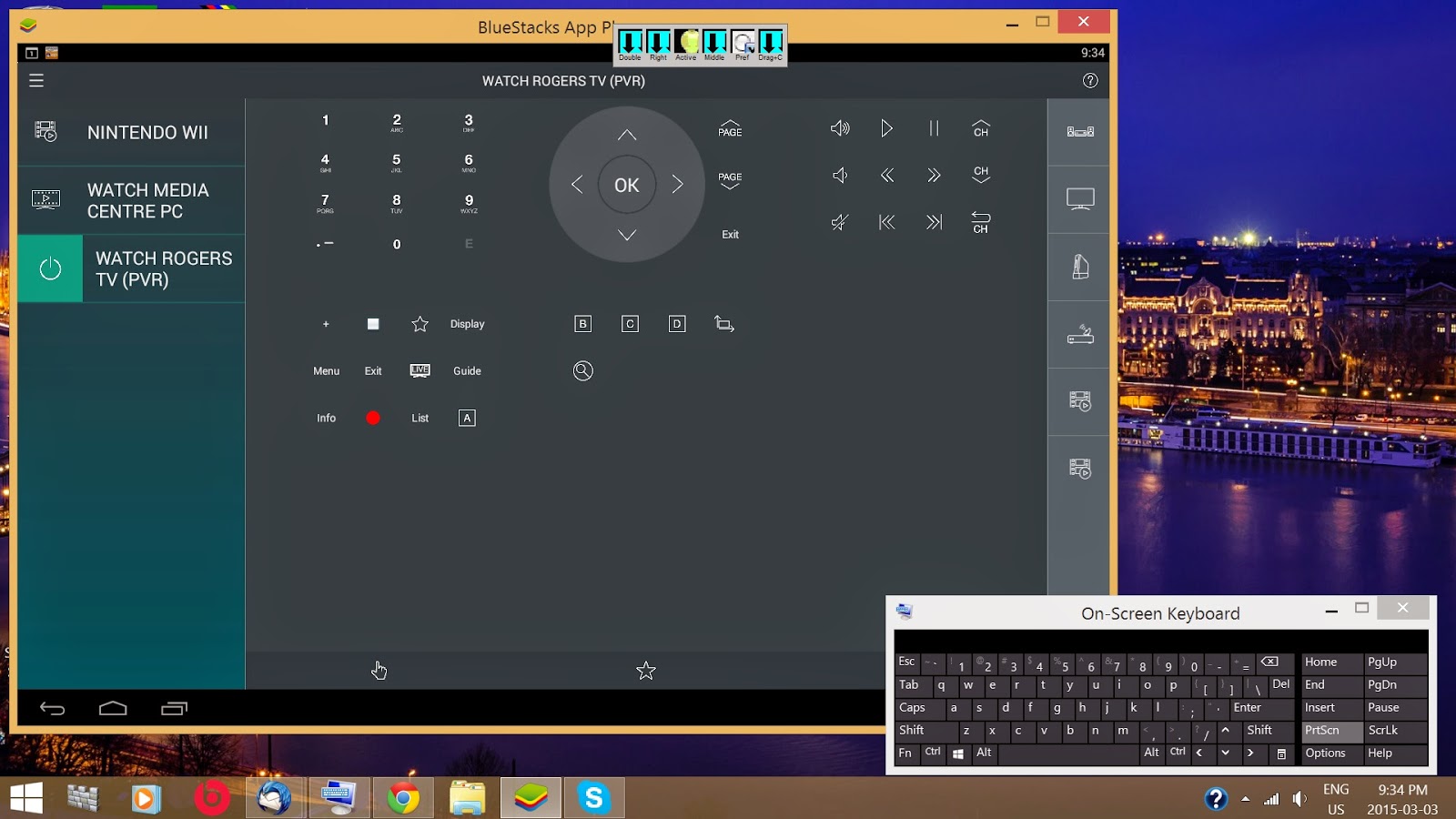
Task: Click the Android recent apps button
Action: (x=174, y=709)
